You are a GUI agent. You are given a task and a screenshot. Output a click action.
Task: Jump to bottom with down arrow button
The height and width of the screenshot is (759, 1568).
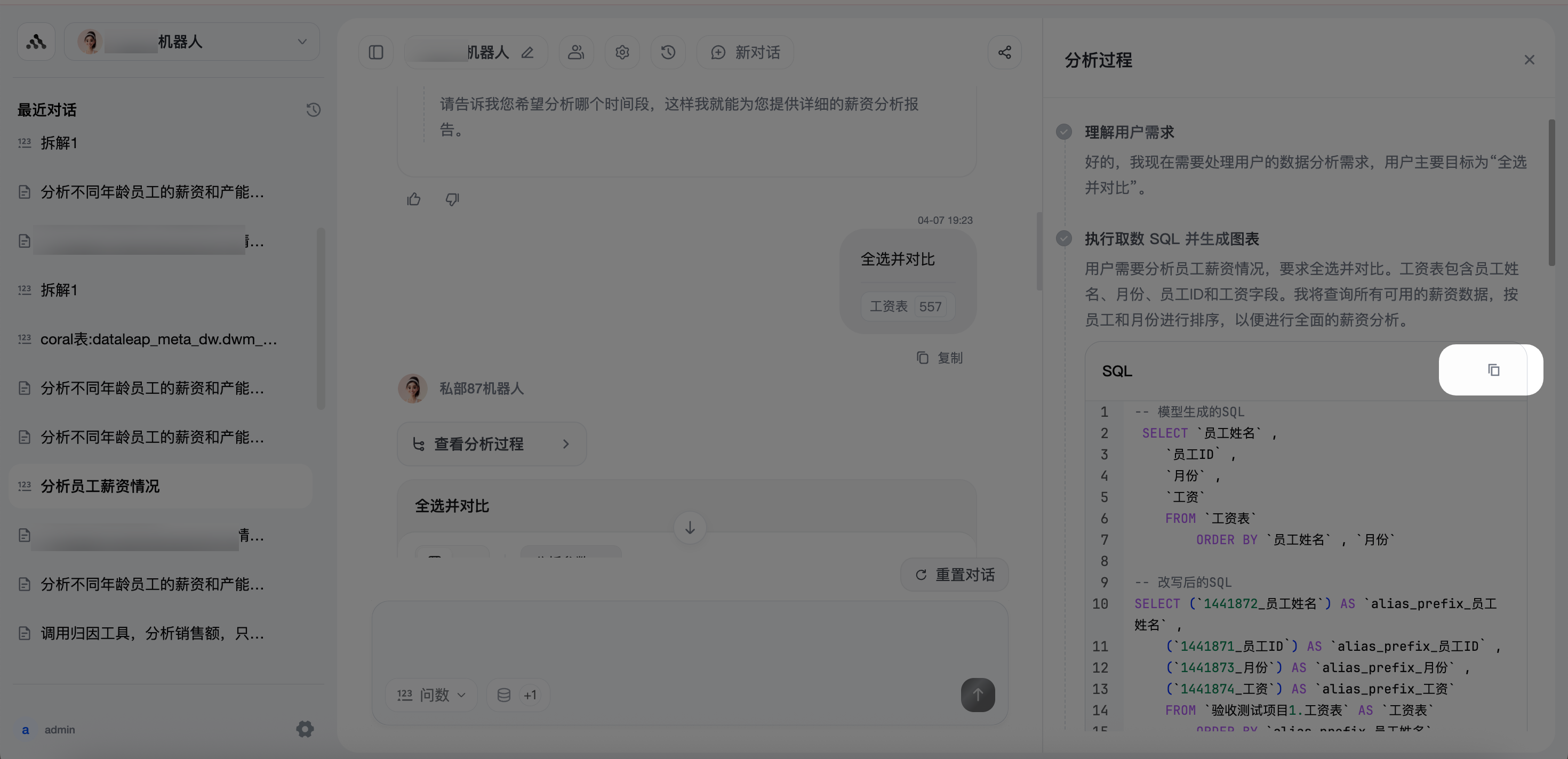(690, 527)
